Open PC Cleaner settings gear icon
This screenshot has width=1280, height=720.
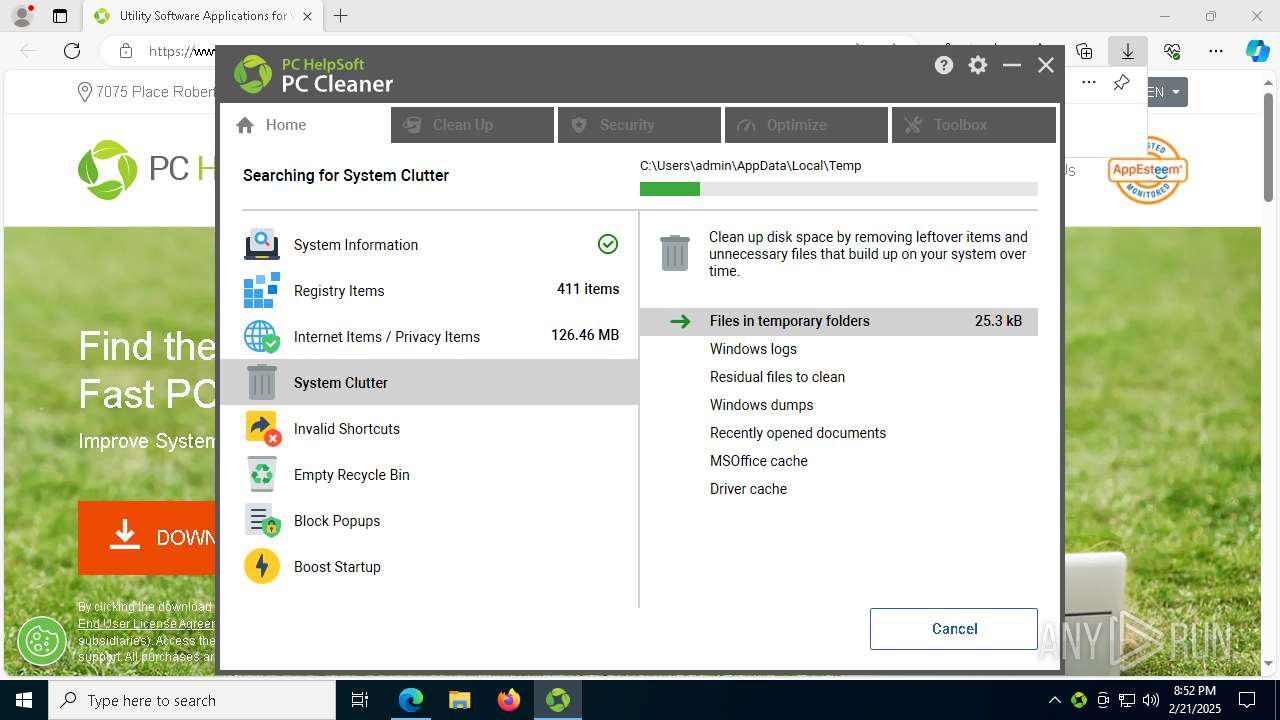click(978, 65)
